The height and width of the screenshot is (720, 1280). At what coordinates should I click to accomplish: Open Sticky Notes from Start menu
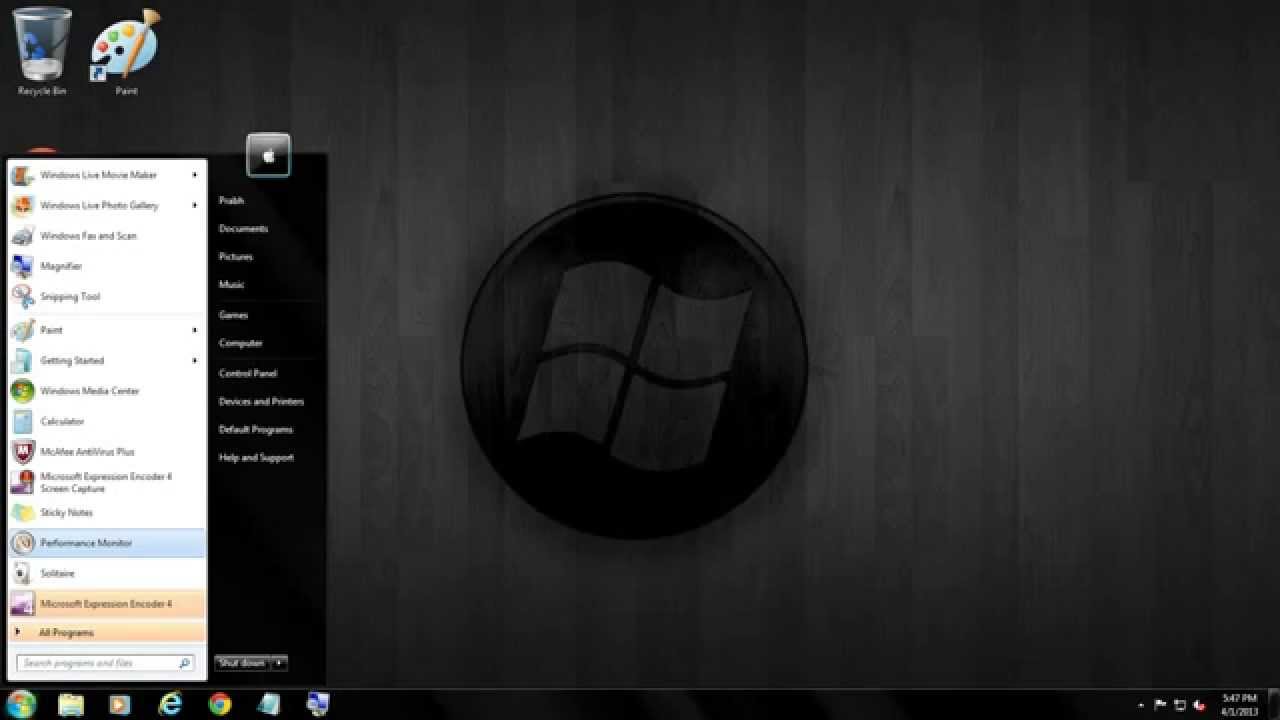[x=106, y=513]
